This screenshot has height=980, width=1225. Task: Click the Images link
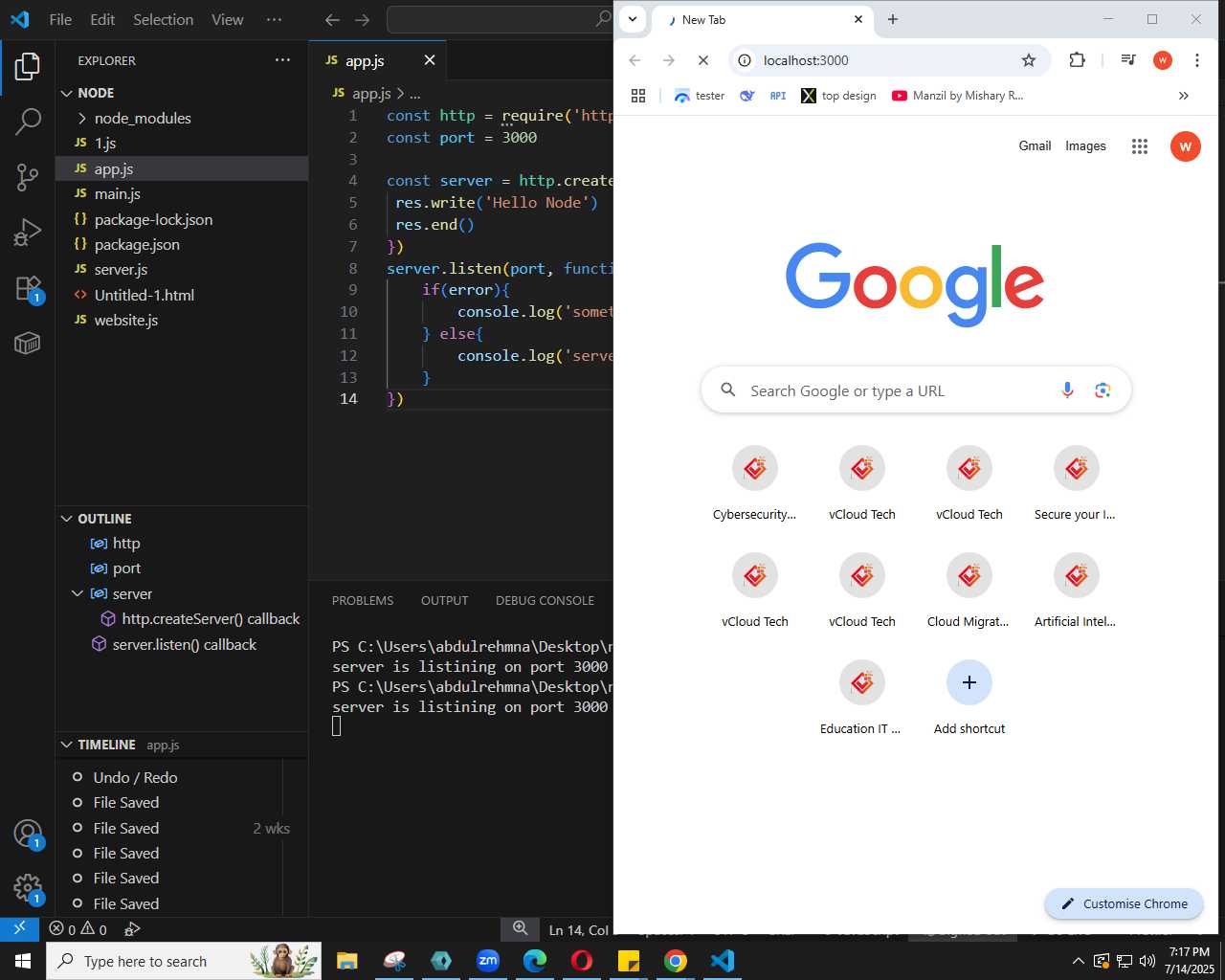[1085, 145]
